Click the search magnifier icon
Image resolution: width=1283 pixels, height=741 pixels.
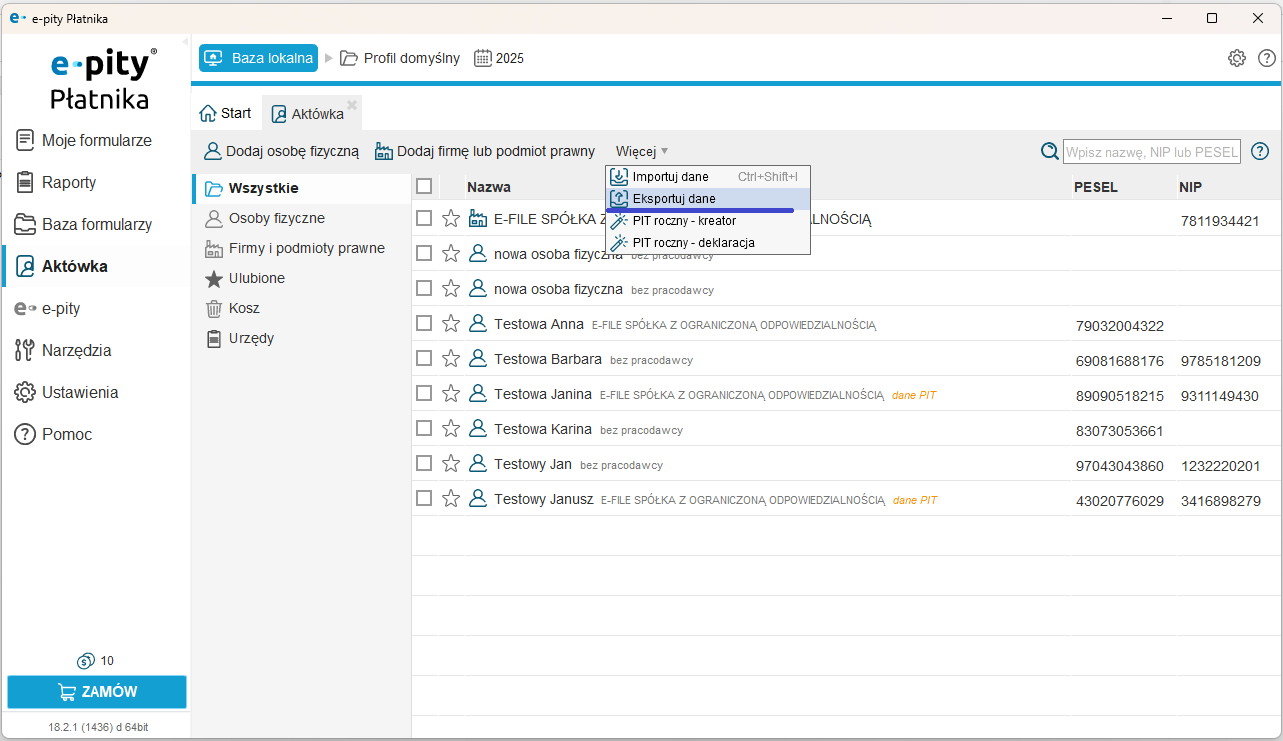pos(1049,151)
